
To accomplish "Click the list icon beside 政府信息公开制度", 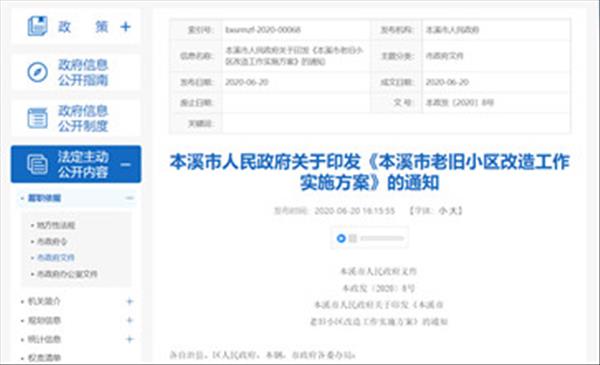I will [x=38, y=118].
